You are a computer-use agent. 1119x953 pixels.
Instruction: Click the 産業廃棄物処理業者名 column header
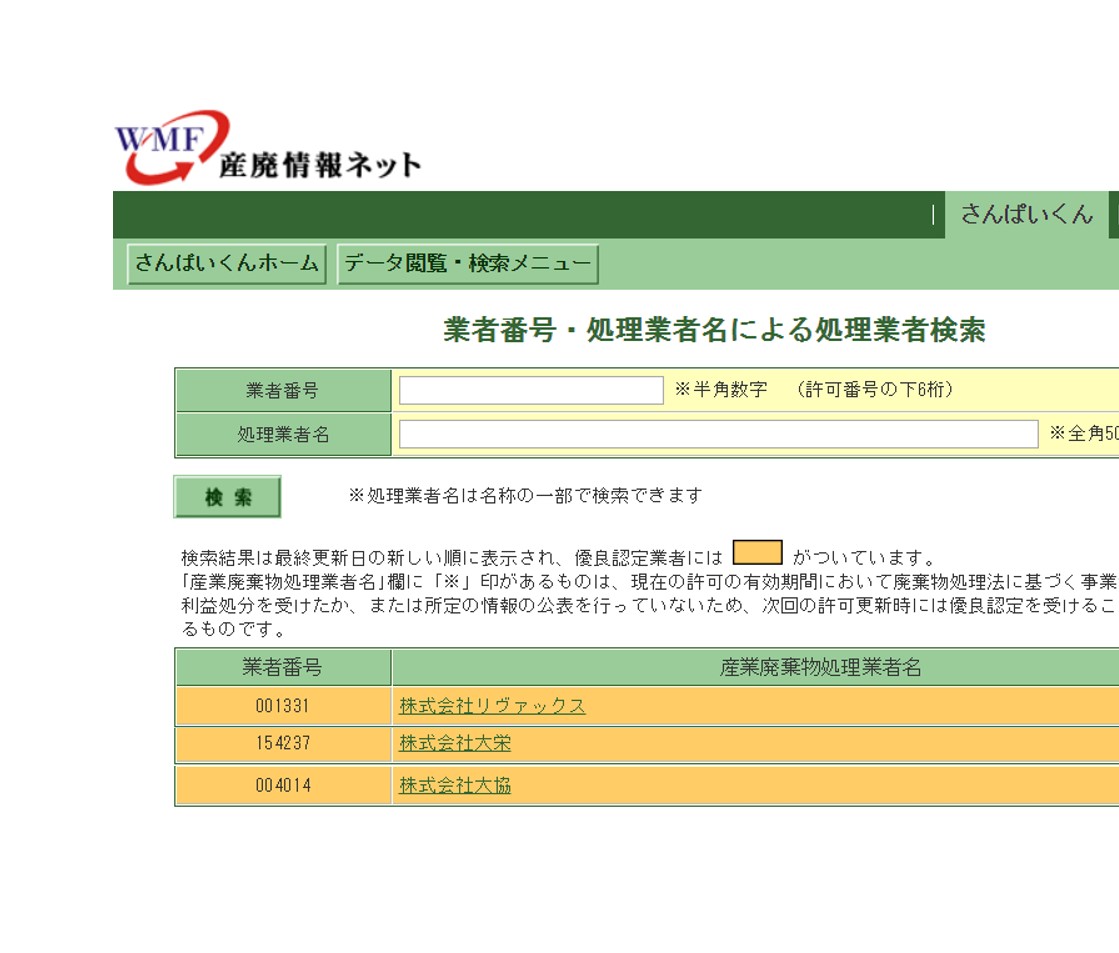coord(820,667)
